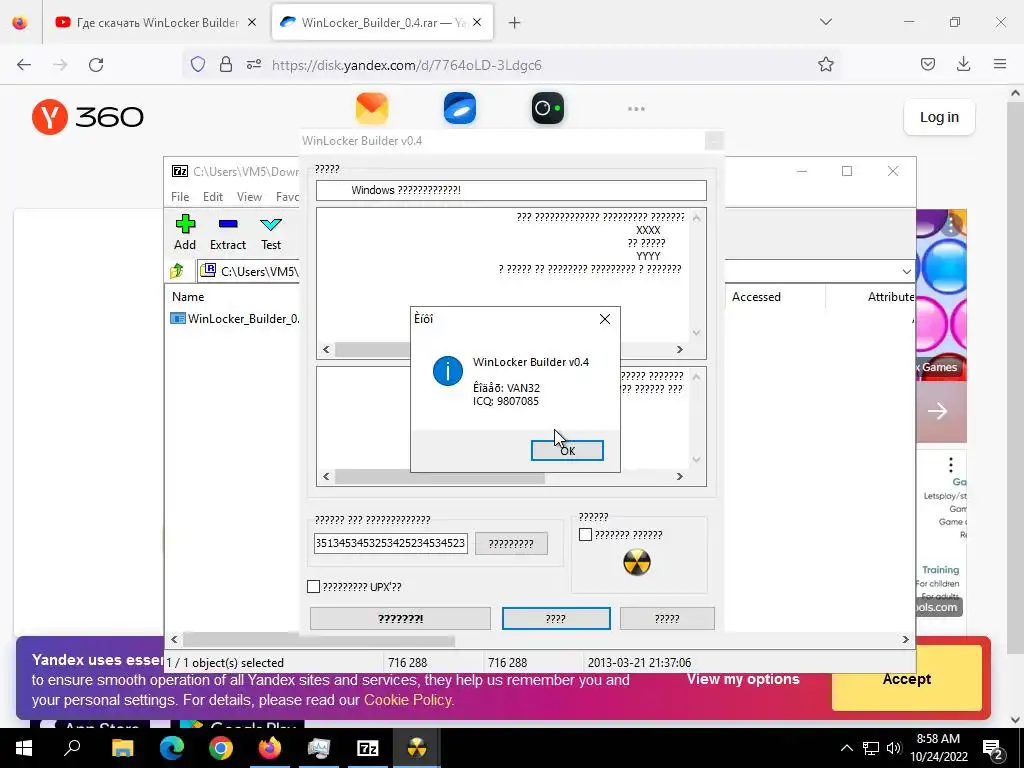Screen dimensions: 1024x768
Task: Click the Yandex 360 logo
Action: coord(88,117)
